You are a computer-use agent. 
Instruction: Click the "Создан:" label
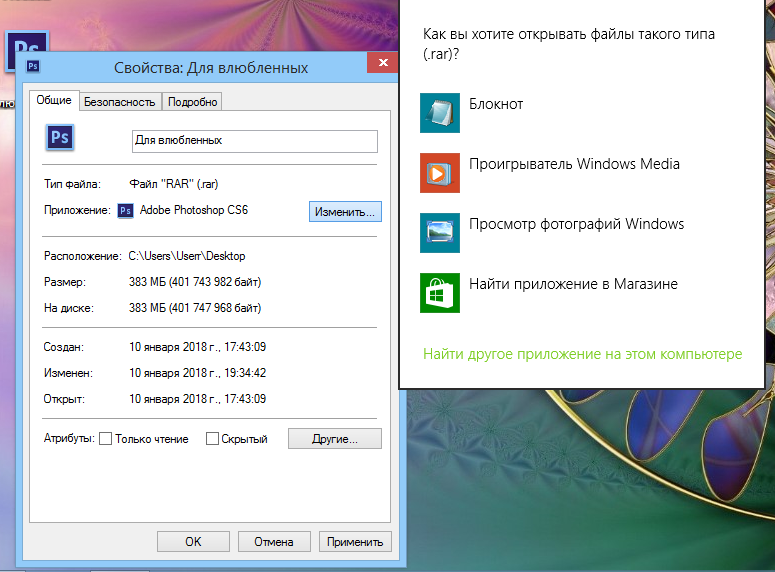(x=64, y=347)
